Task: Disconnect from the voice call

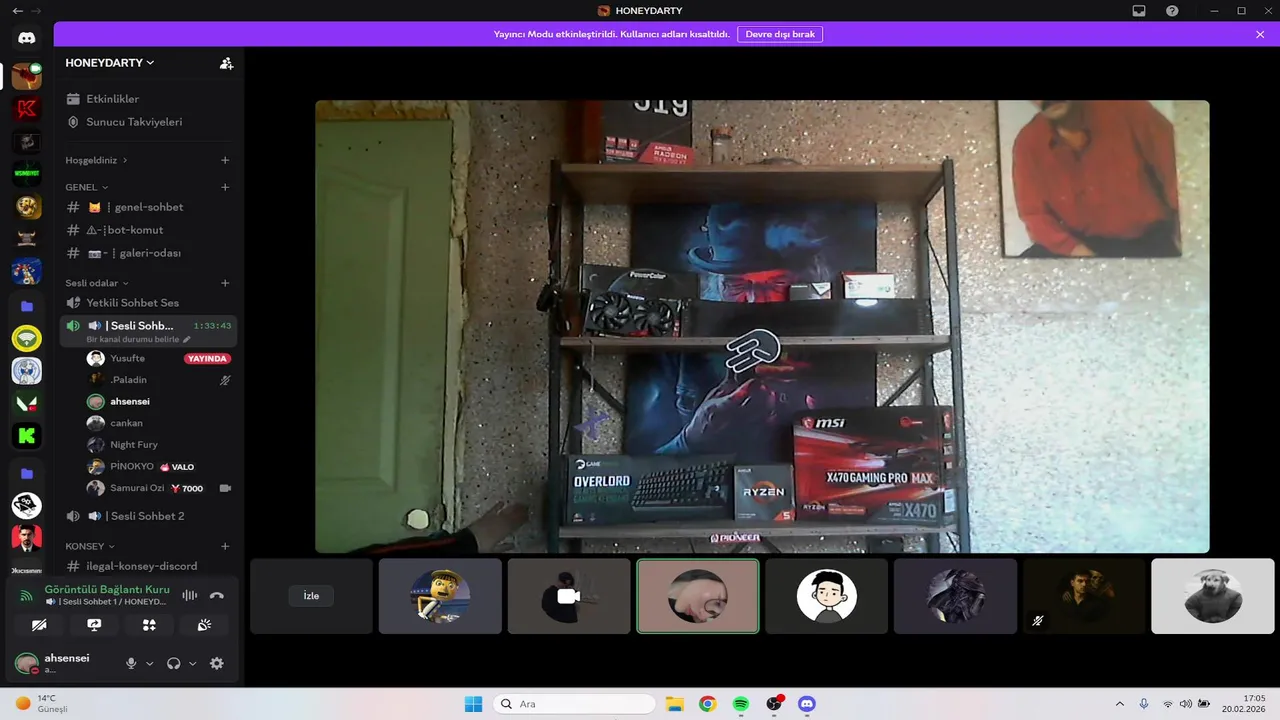Action: [217, 595]
